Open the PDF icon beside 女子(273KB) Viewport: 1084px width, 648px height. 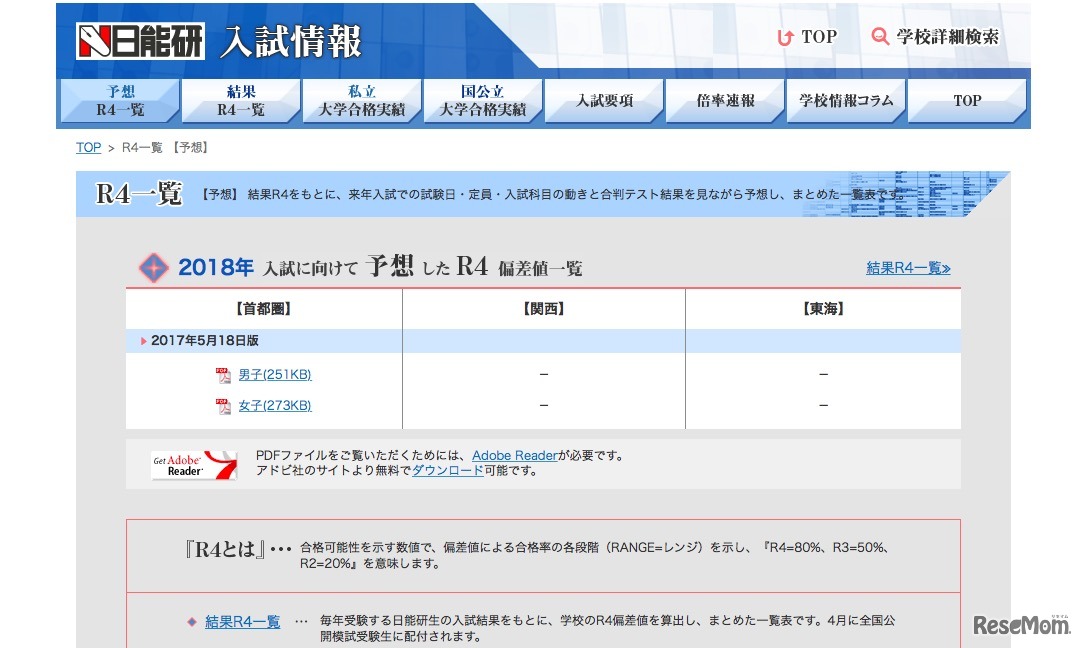pos(224,406)
